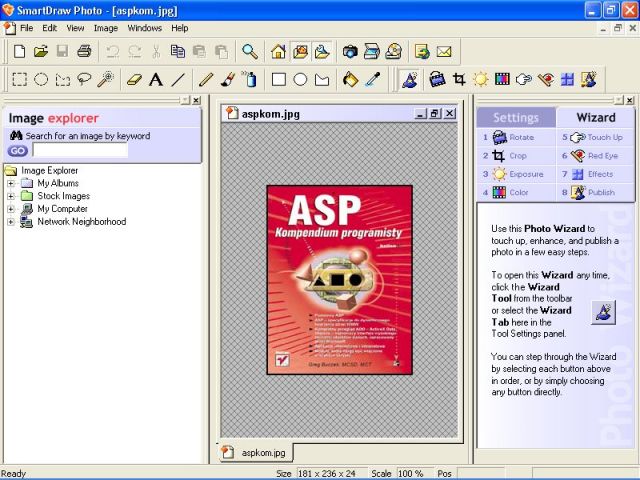The width and height of the screenshot is (640, 480).
Task: Select the Polygon shape tool
Action: tap(322, 79)
